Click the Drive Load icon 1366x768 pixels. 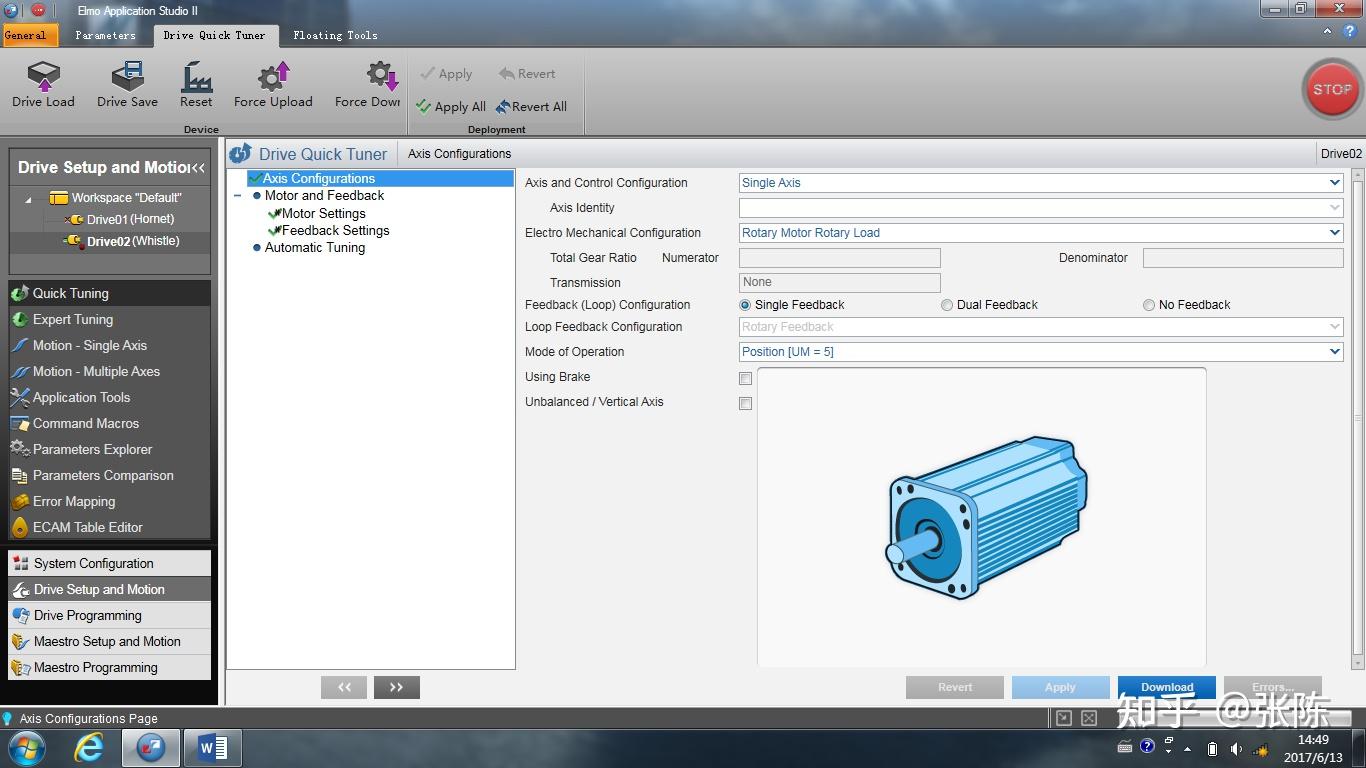[43, 77]
